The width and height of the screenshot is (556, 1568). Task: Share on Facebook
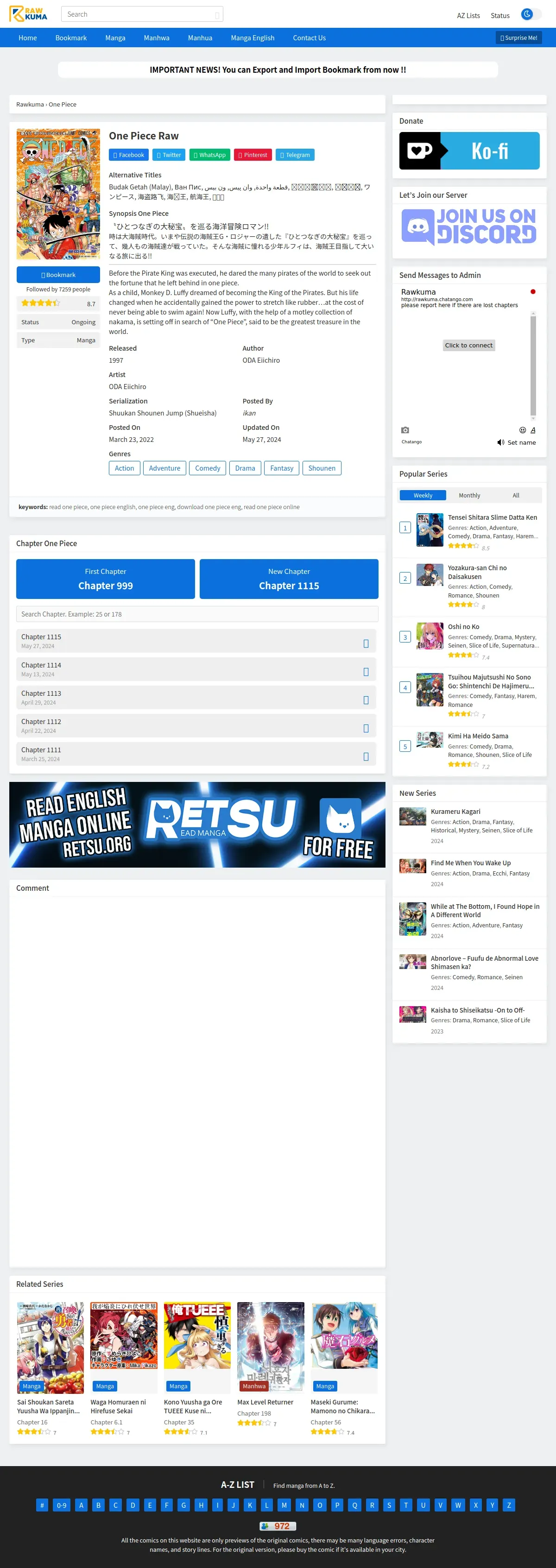point(128,155)
